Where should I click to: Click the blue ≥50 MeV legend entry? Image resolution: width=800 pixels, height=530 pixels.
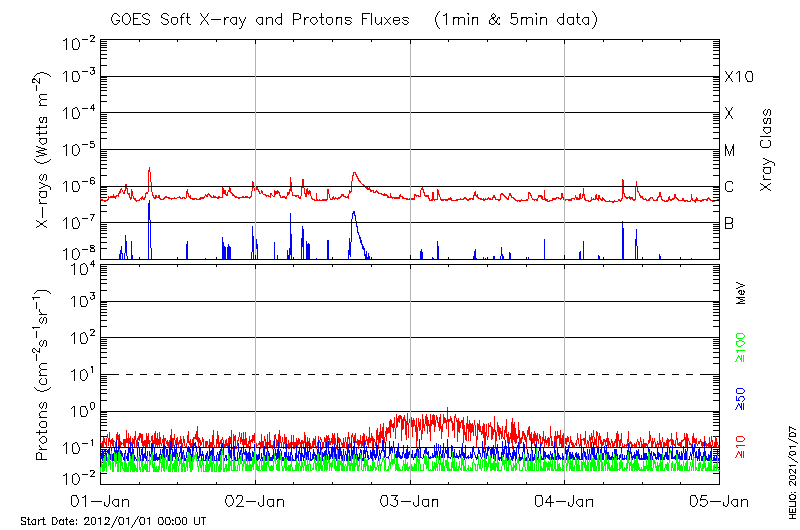click(741, 400)
